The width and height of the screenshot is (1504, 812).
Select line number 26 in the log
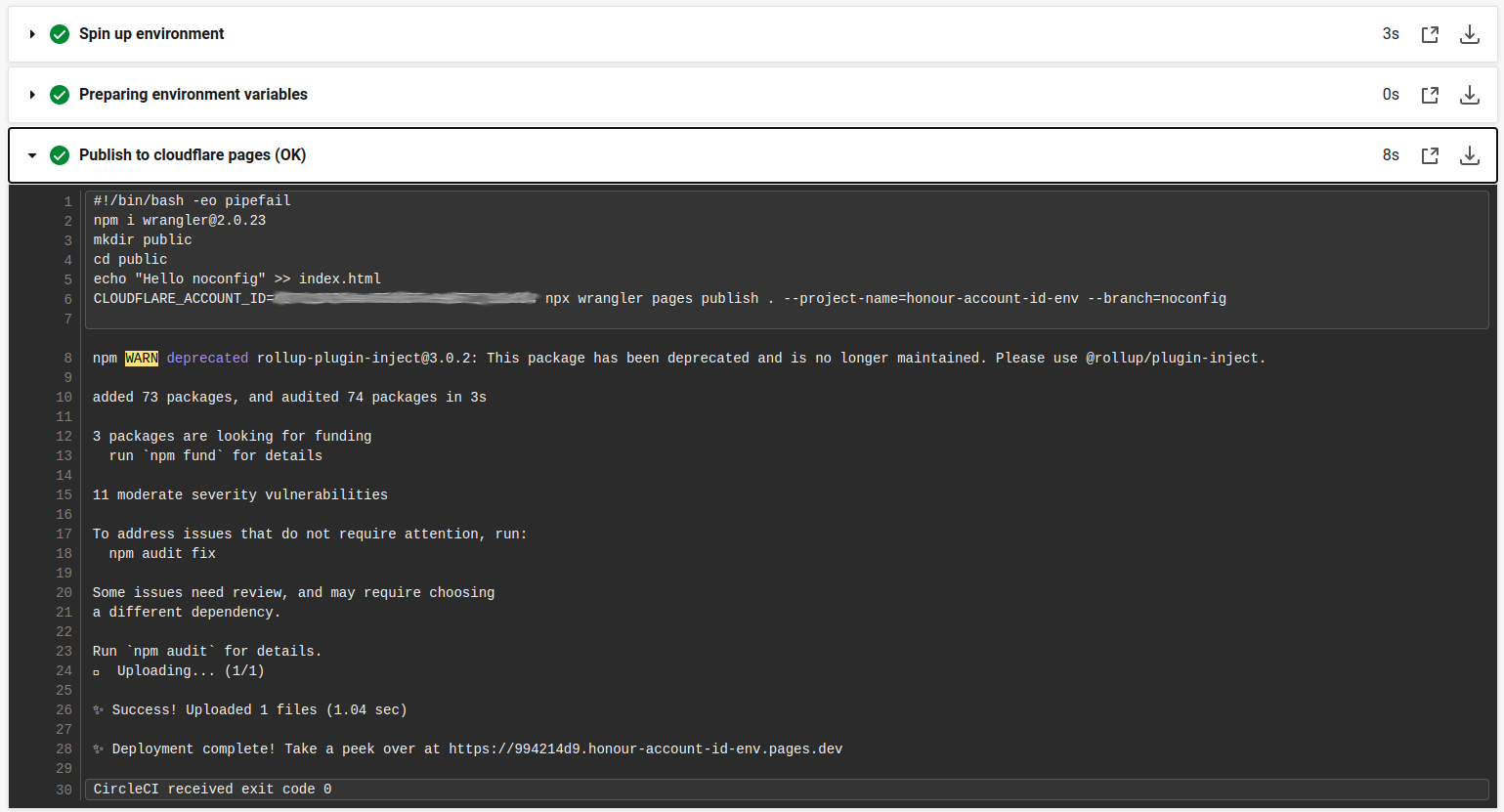pos(64,709)
